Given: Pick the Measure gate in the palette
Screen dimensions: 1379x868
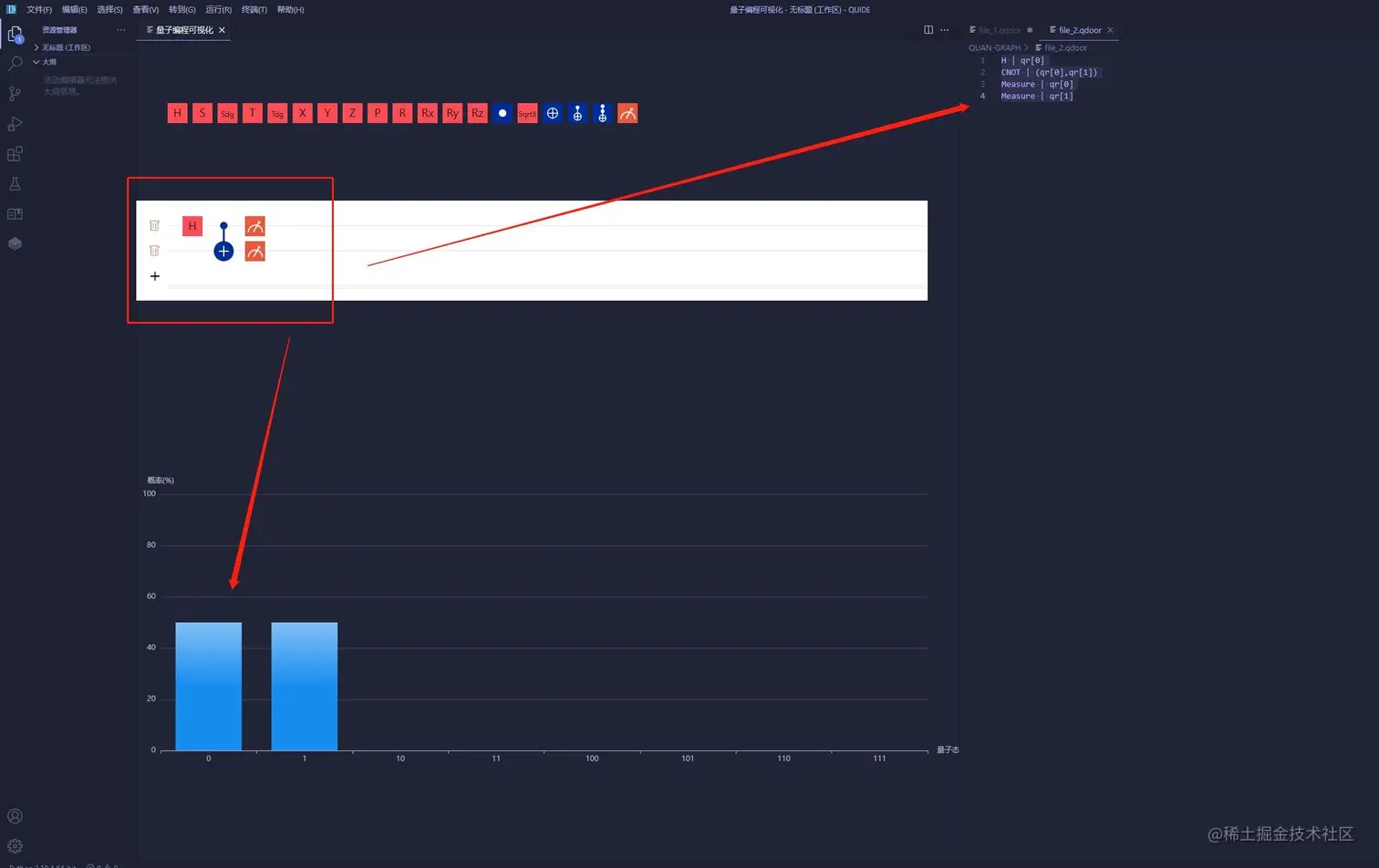Looking at the screenshot, I should pos(627,113).
